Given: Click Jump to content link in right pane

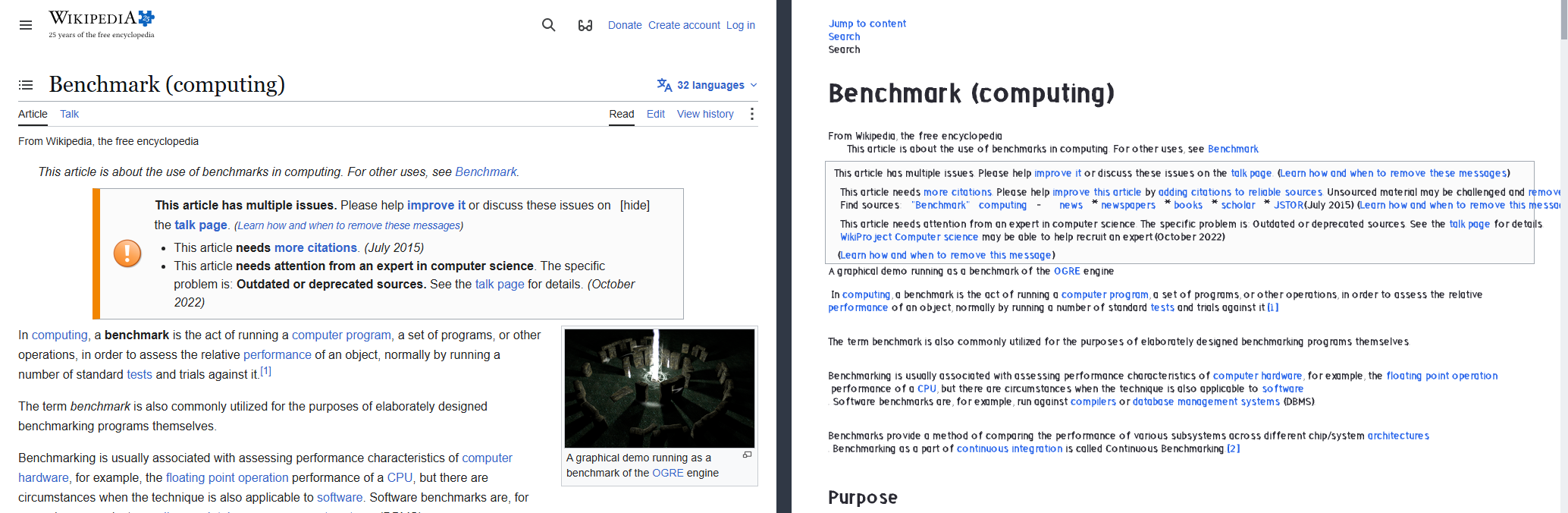Looking at the screenshot, I should click(867, 24).
